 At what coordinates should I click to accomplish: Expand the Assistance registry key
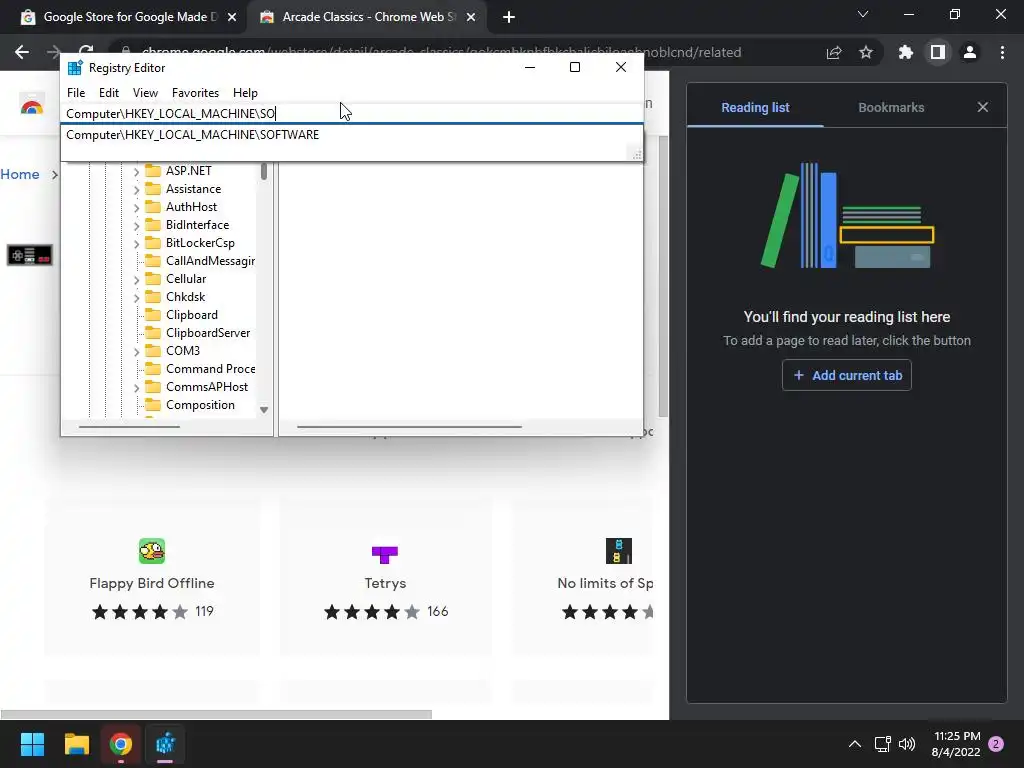pyautogui.click(x=136, y=189)
